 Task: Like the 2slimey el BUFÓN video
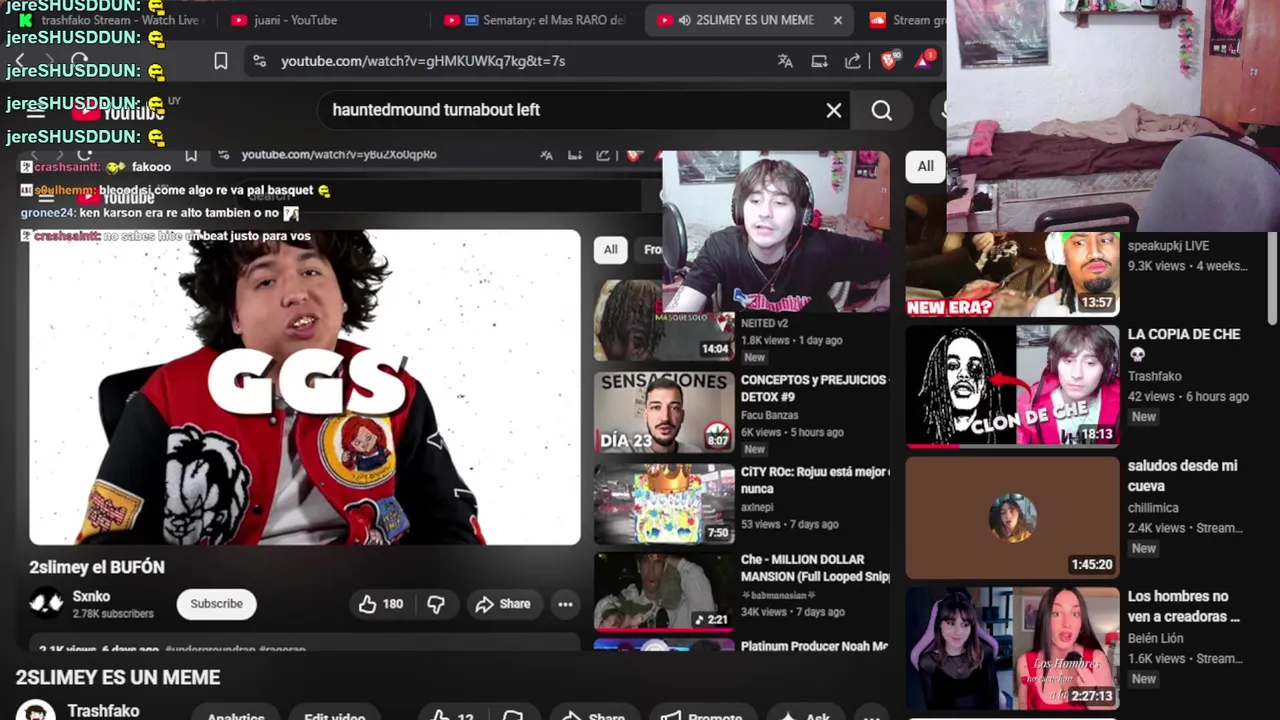381,604
